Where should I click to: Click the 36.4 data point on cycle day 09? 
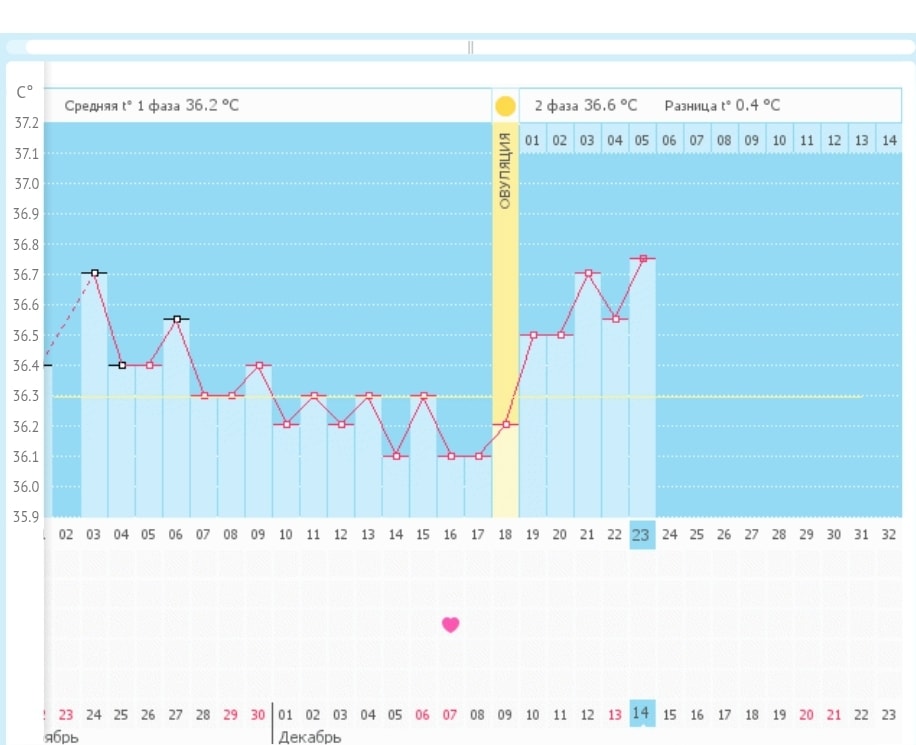point(259,365)
